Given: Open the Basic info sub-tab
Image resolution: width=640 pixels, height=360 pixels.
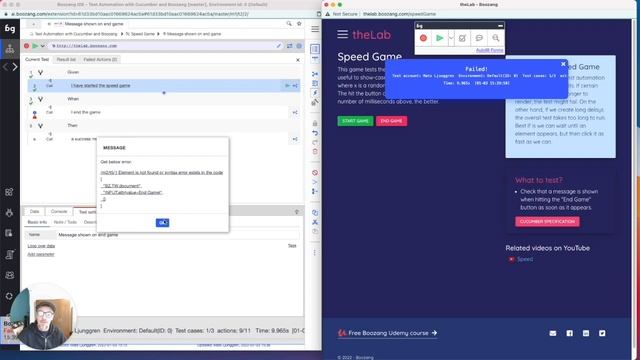Looking at the screenshot, I should click(37, 222).
